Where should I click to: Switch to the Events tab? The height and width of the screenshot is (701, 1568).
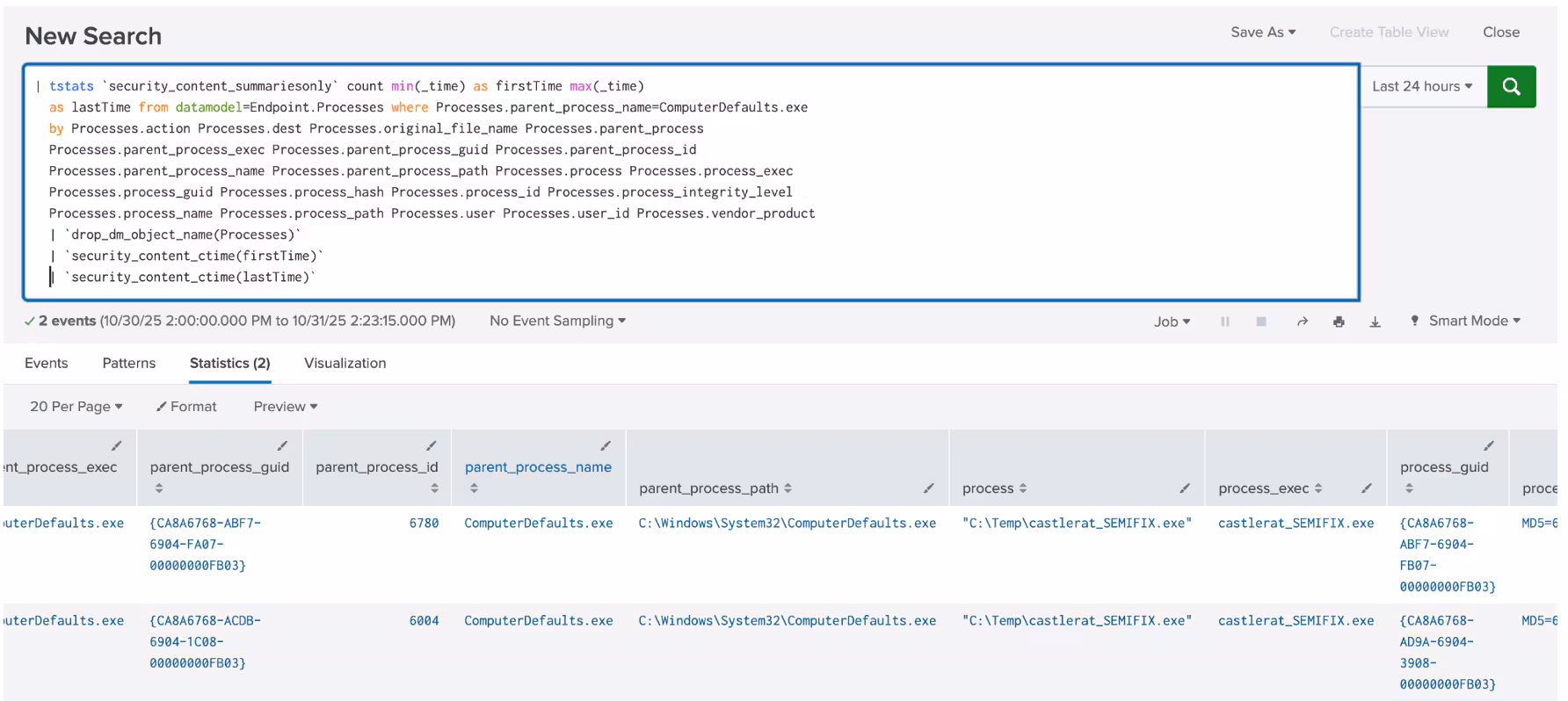(47, 363)
